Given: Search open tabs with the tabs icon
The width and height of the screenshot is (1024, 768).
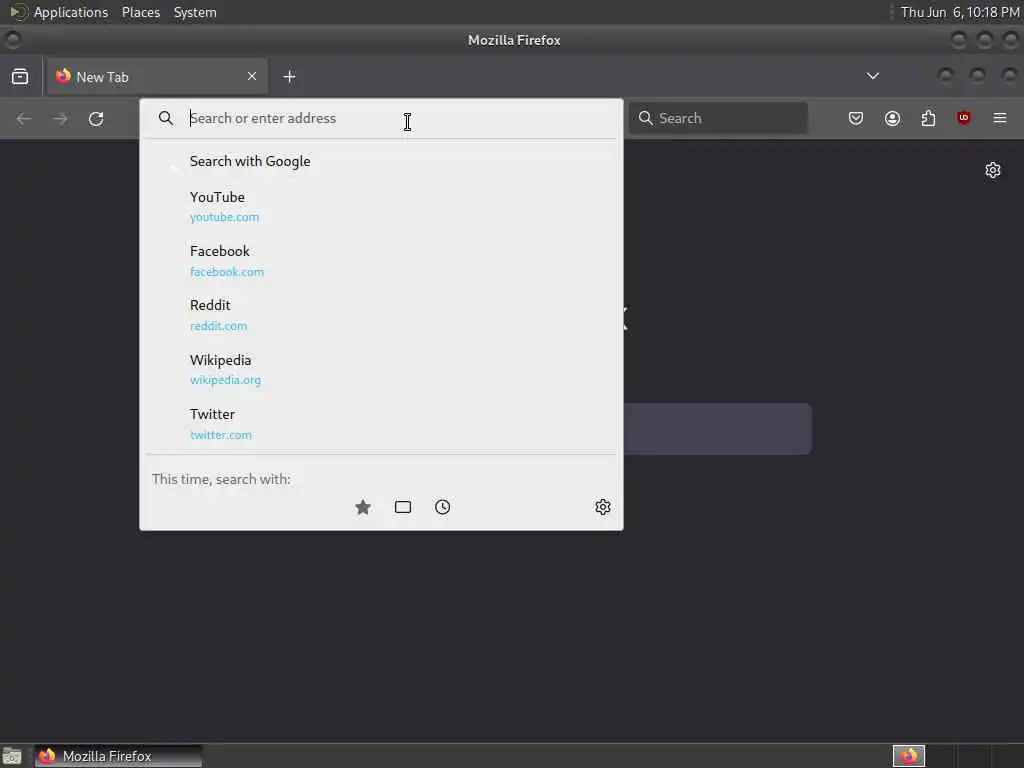Looking at the screenshot, I should point(403,507).
